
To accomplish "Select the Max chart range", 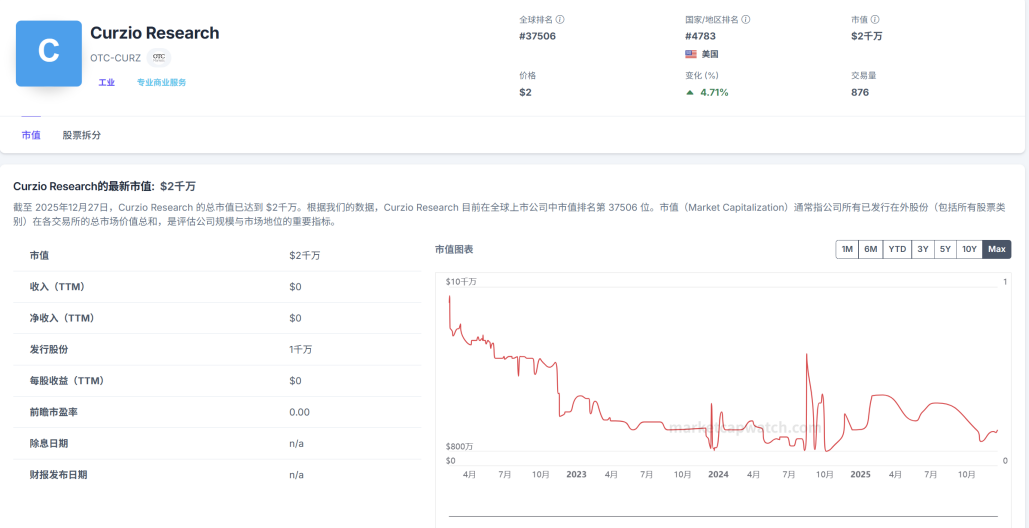I will (996, 249).
